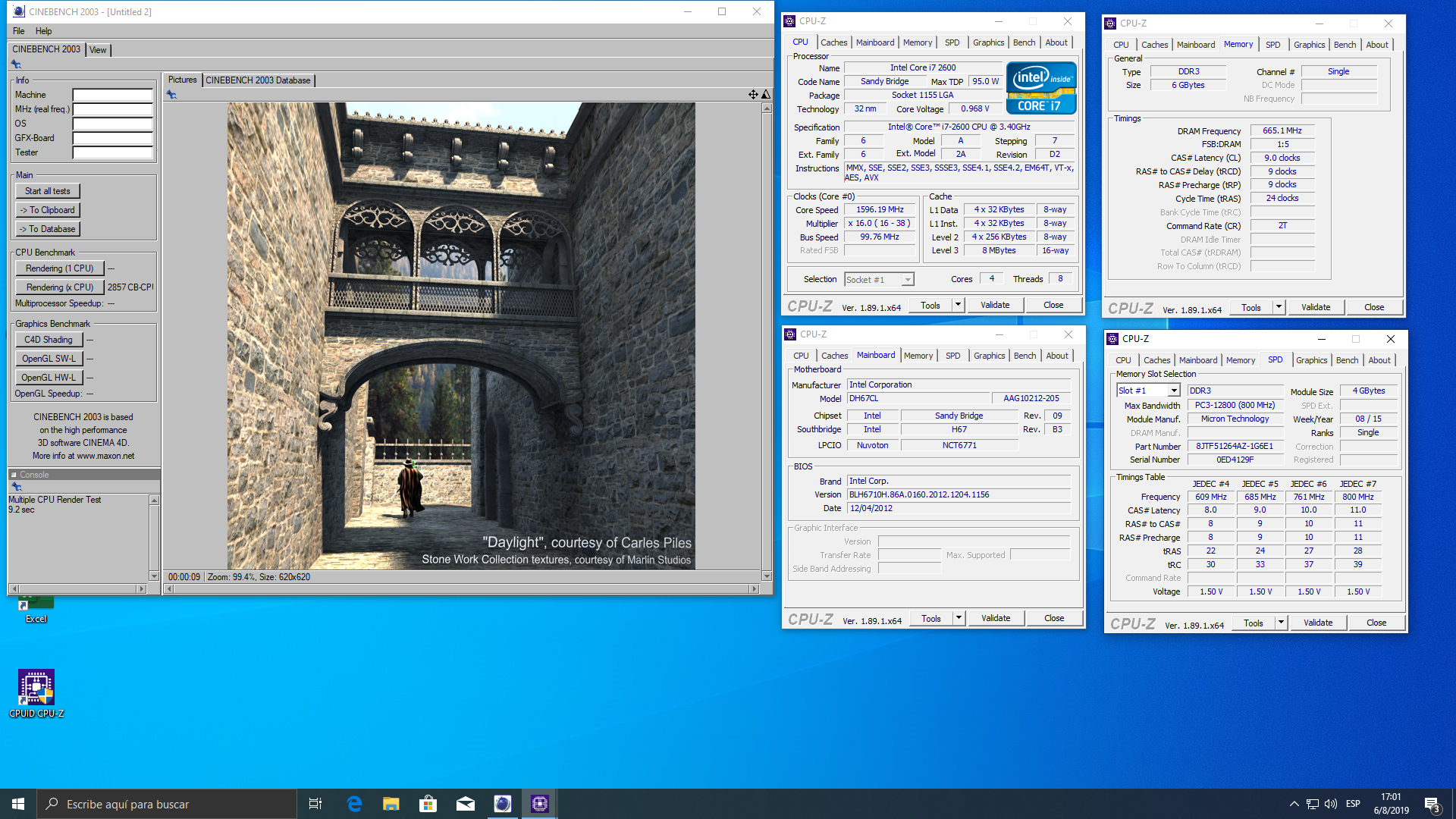
Task: Open Bench tab in the Memory tab window
Action: click(1345, 45)
